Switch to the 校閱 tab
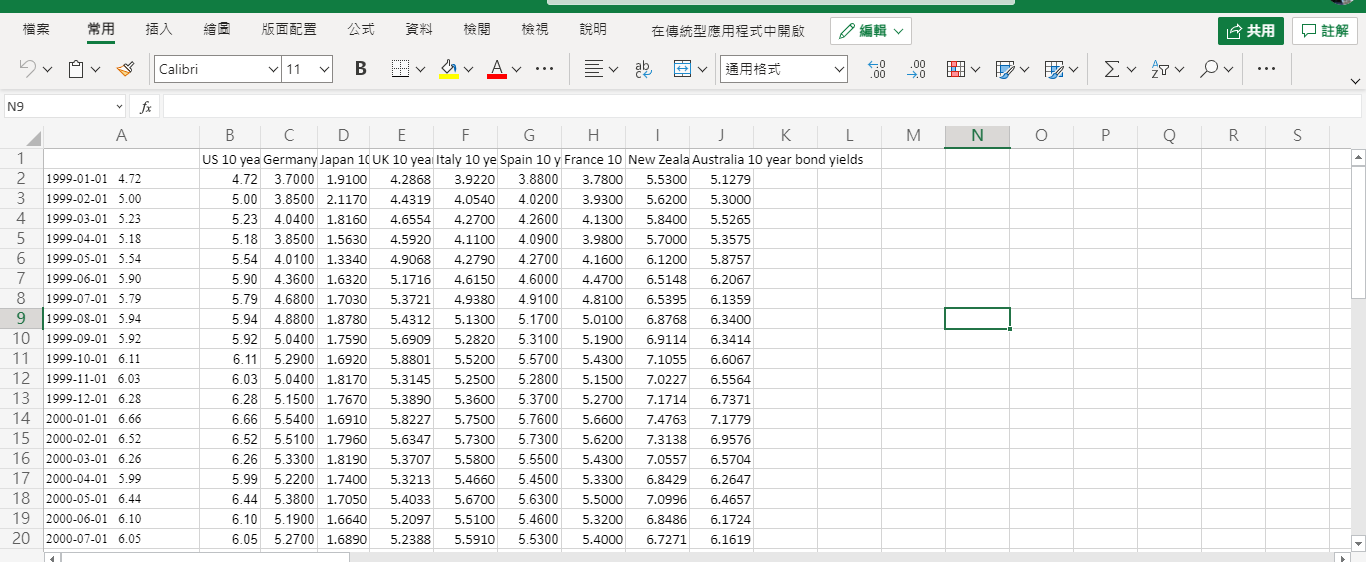This screenshot has height=562, width=1366. pos(477,30)
